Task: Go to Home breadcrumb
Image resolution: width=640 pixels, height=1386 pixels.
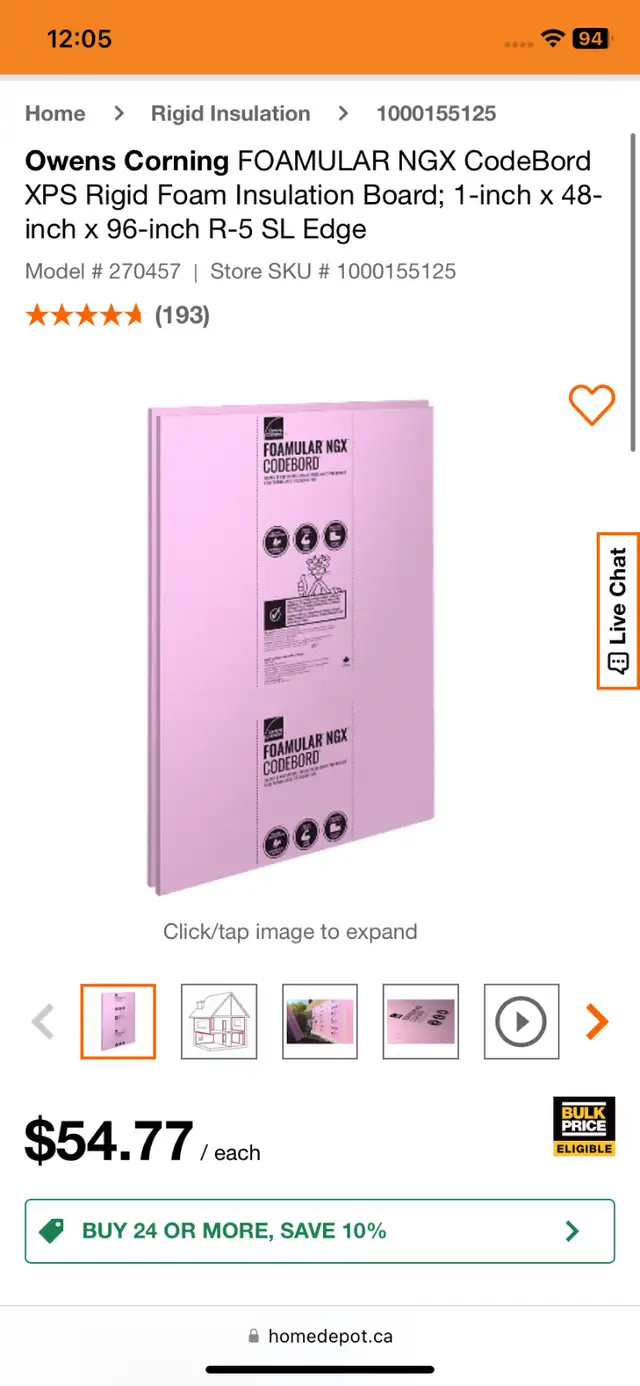Action: click(55, 113)
